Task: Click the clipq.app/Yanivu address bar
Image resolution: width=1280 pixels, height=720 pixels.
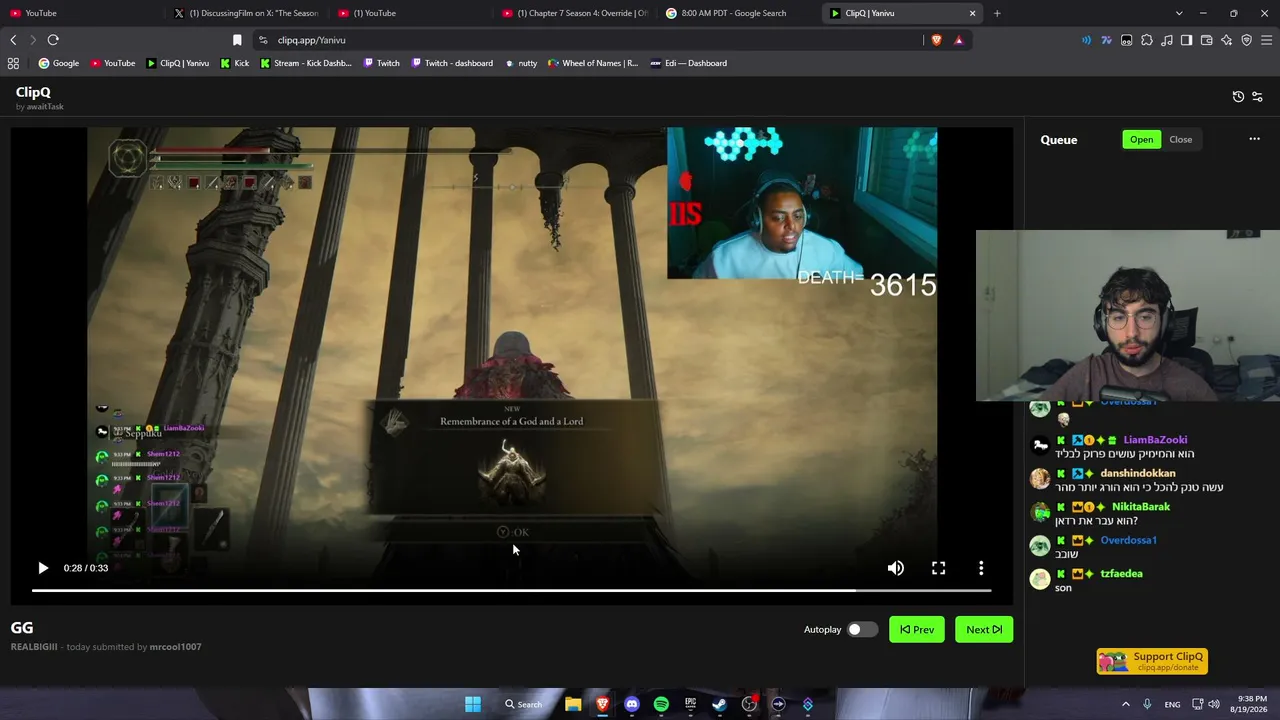Action: (x=590, y=40)
